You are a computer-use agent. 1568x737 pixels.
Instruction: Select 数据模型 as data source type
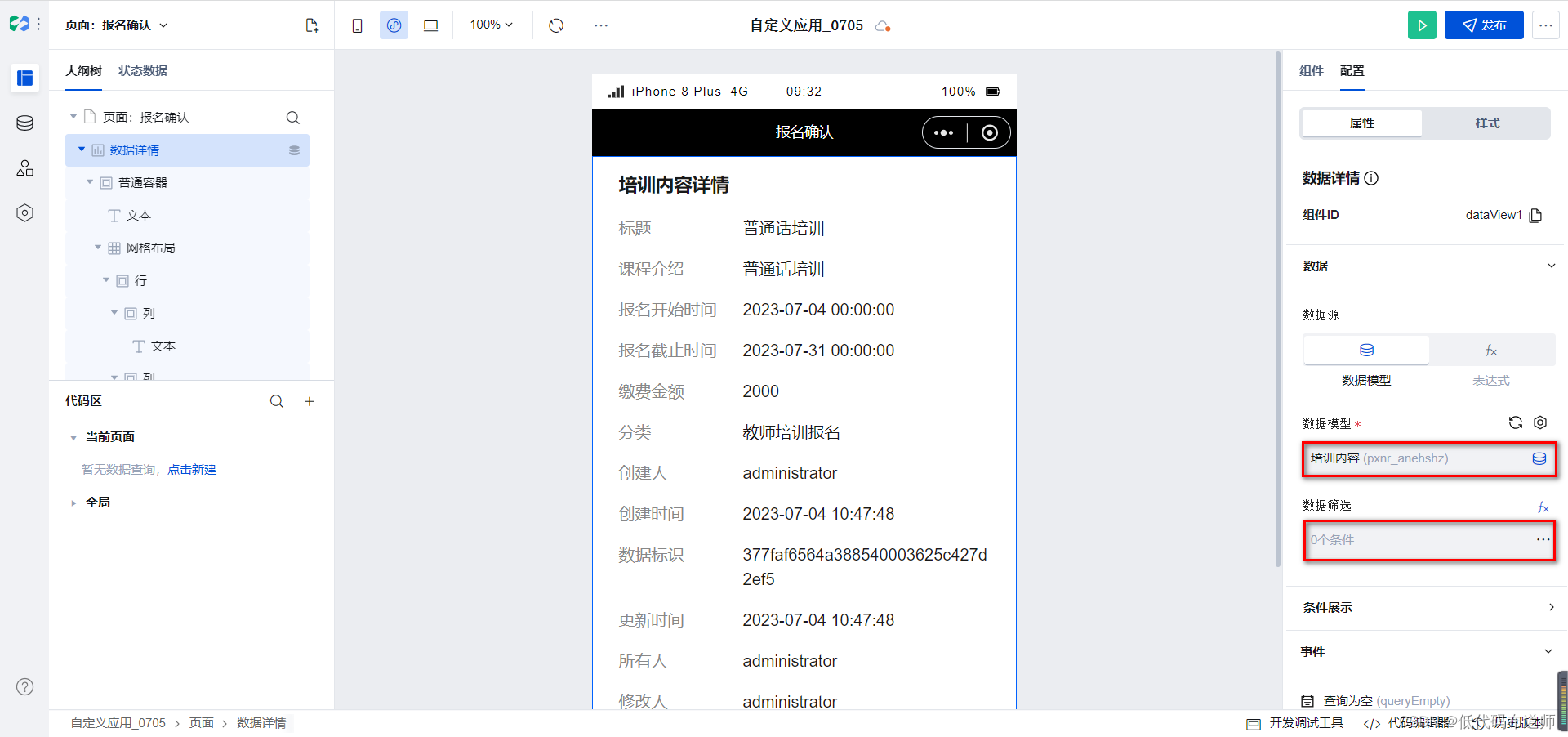(x=1366, y=350)
